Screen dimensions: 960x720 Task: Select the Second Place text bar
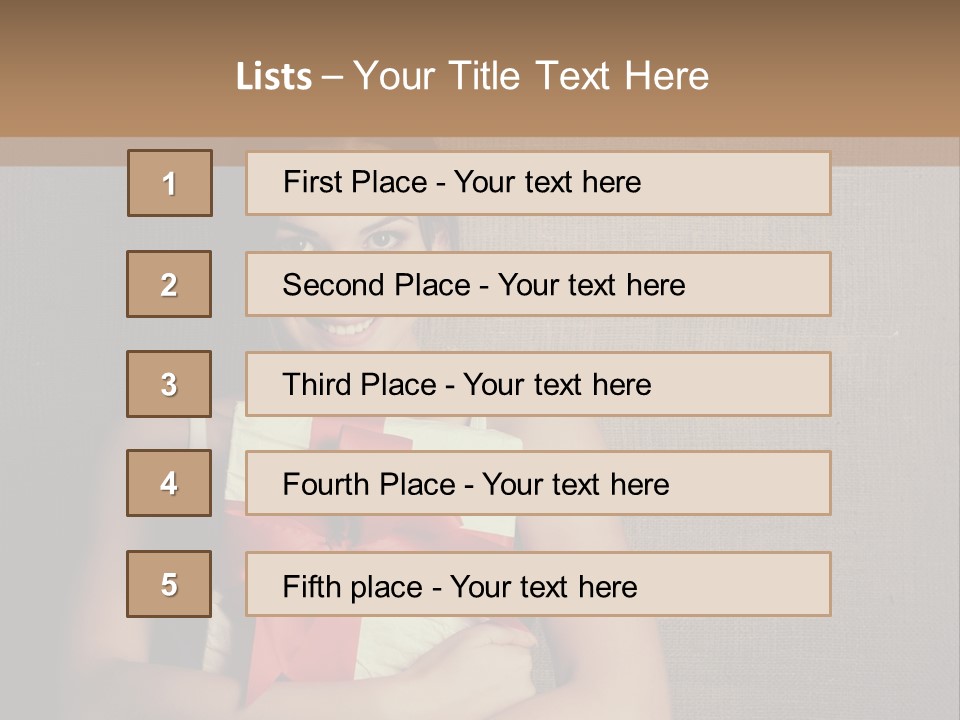point(538,284)
